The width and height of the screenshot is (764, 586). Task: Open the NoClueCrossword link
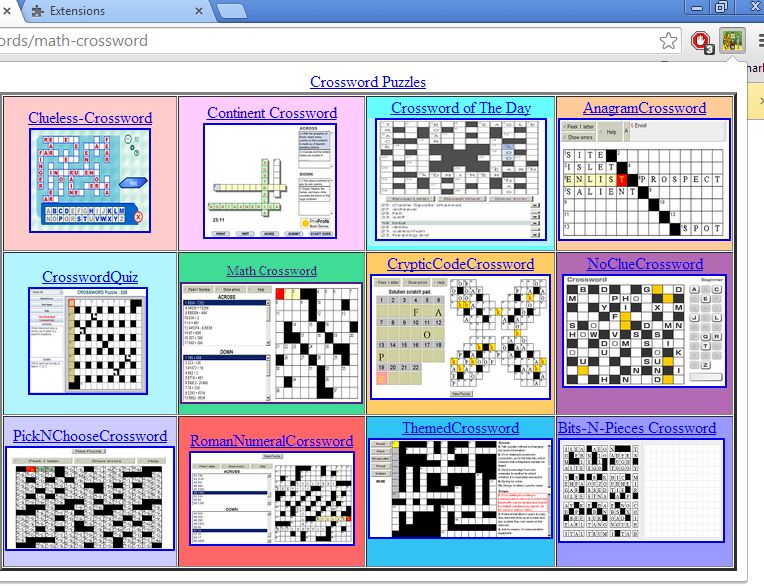pyautogui.click(x=645, y=264)
